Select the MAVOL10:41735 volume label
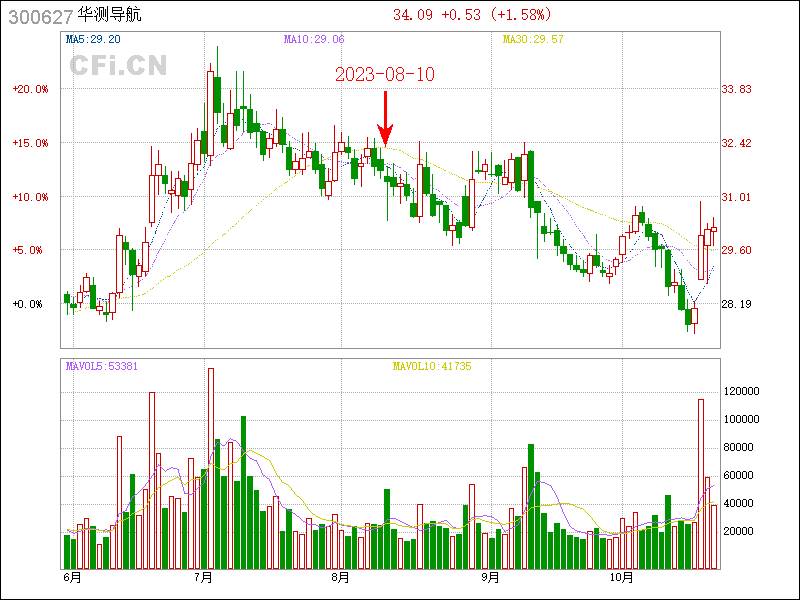 coord(432,366)
